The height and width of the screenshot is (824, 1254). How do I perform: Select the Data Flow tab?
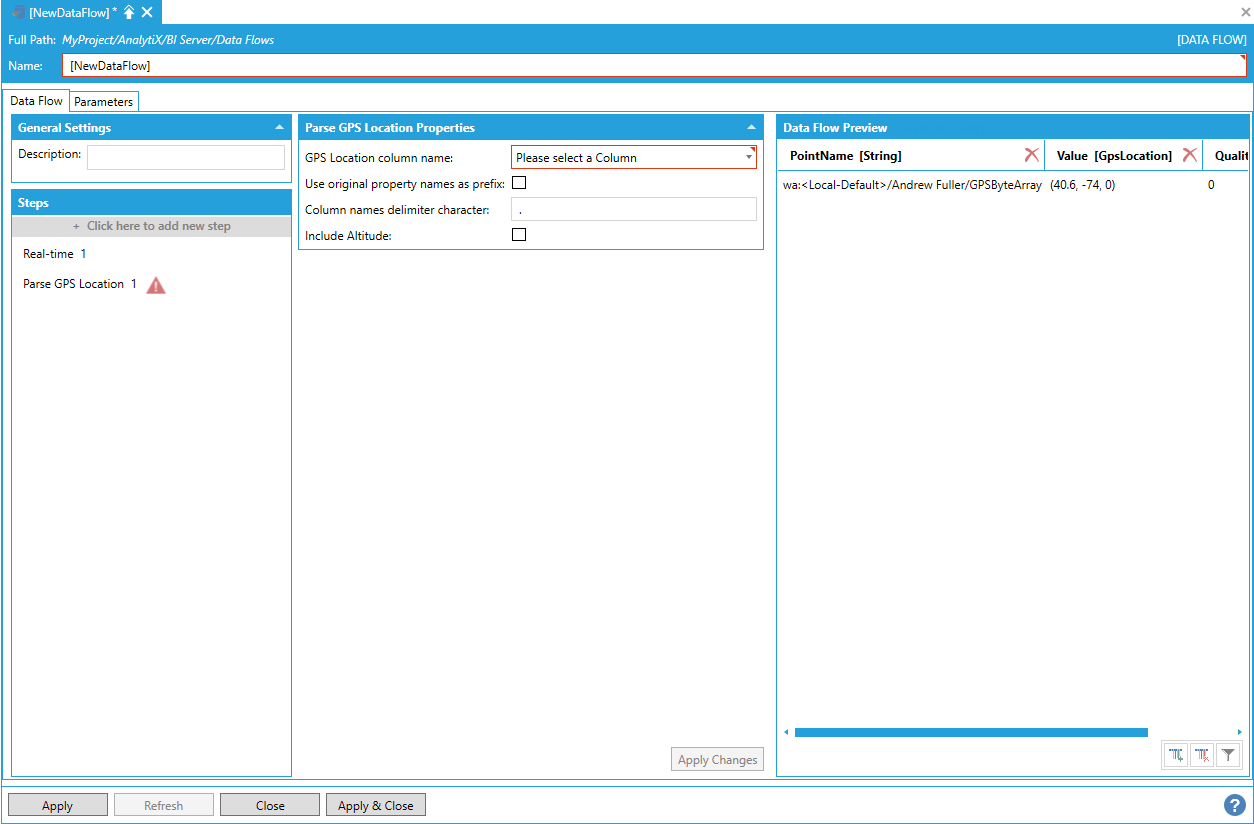(x=36, y=101)
